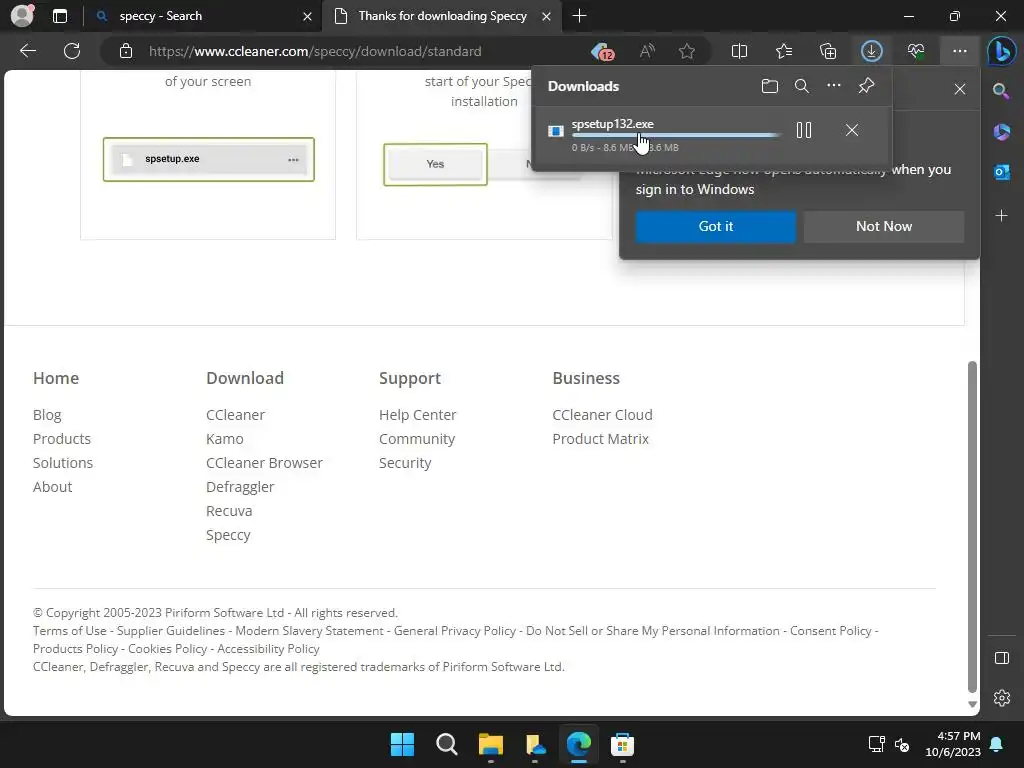Open Edge Settings and more menu

(959, 51)
